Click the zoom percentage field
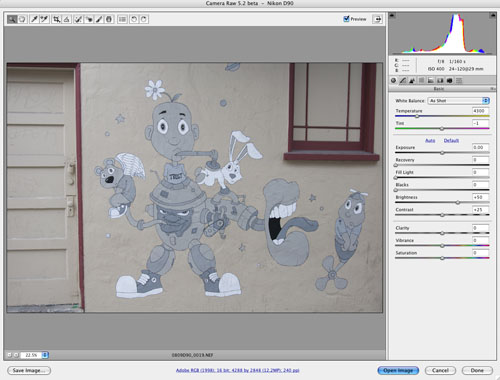The width and height of the screenshot is (500, 380). pyautogui.click(x=31, y=355)
